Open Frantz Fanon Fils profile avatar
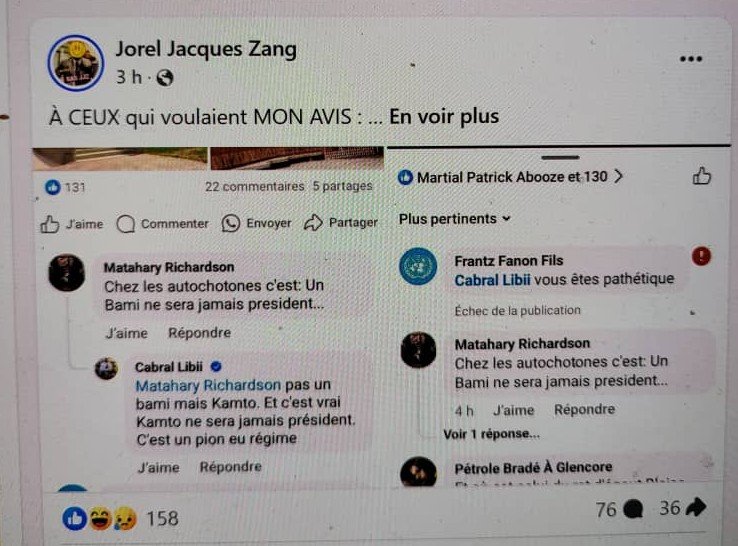The image size is (738, 546). click(x=418, y=266)
